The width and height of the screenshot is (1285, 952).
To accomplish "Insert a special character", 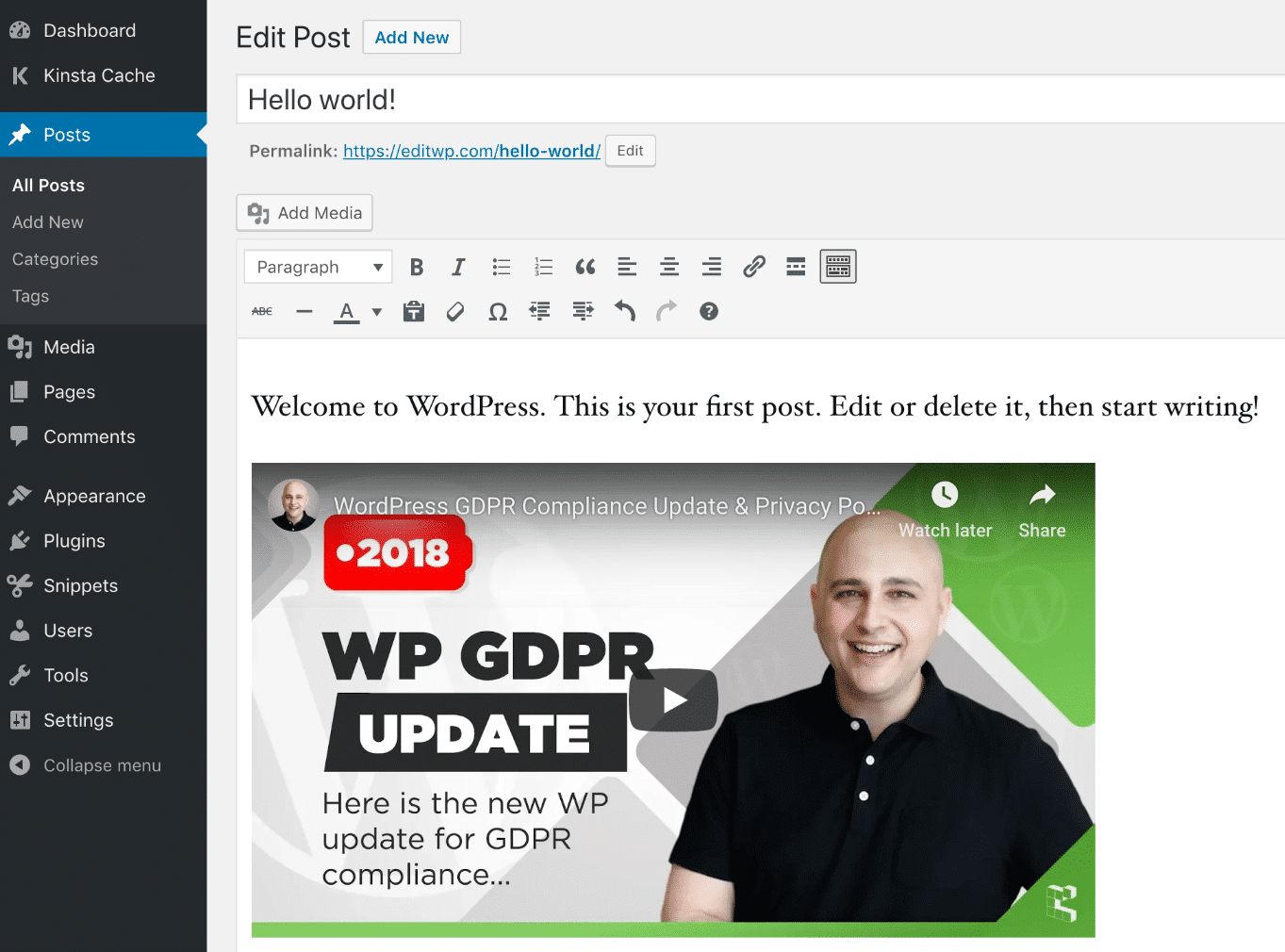I will coord(498,311).
